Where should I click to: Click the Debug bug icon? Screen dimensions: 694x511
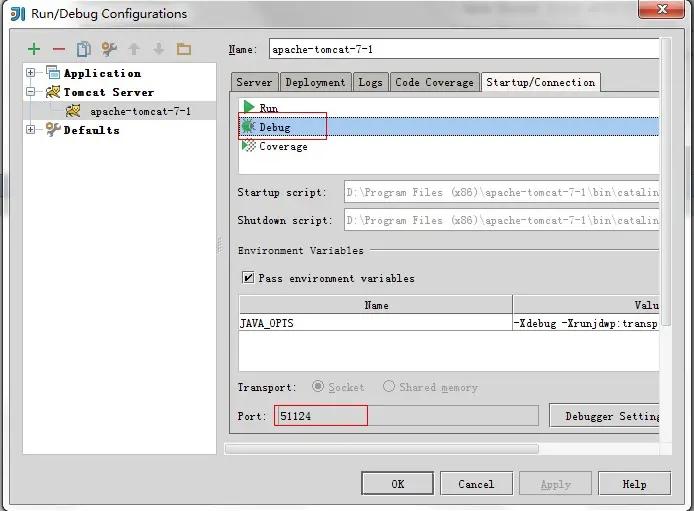coord(248,127)
